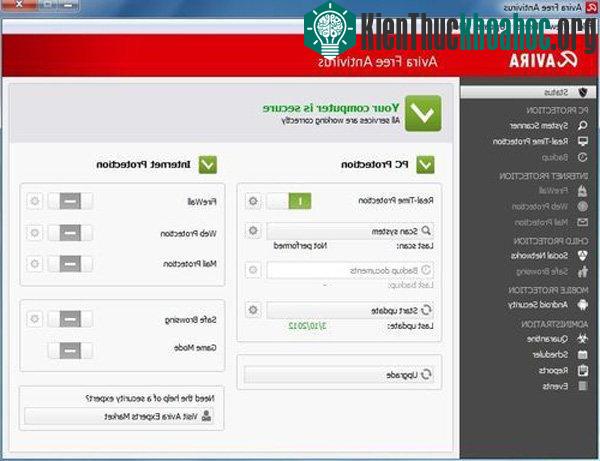Click the 'CHILD PROTECTION' sidebar section header

point(551,241)
